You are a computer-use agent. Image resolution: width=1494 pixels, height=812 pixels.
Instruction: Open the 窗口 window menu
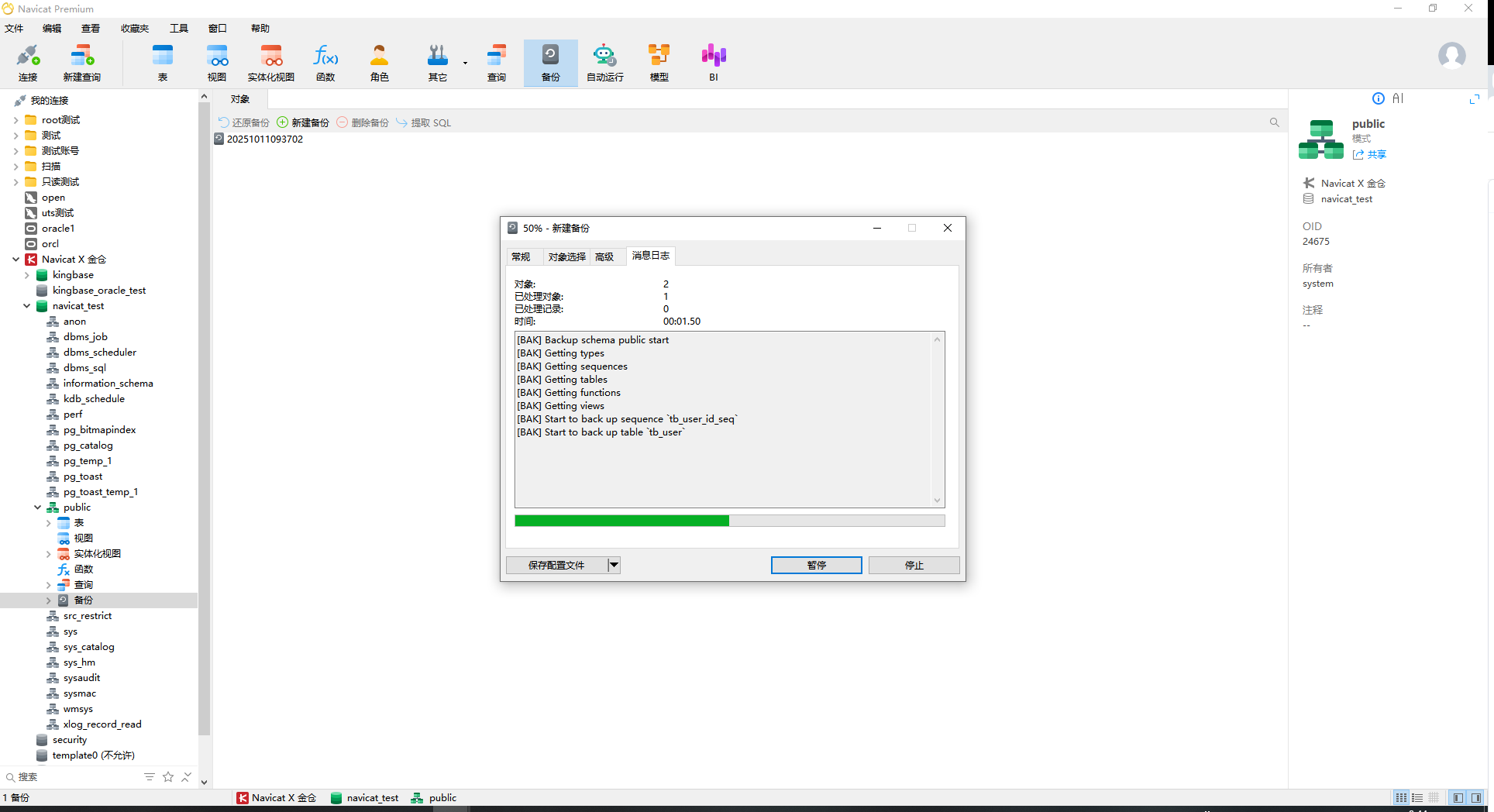click(218, 29)
